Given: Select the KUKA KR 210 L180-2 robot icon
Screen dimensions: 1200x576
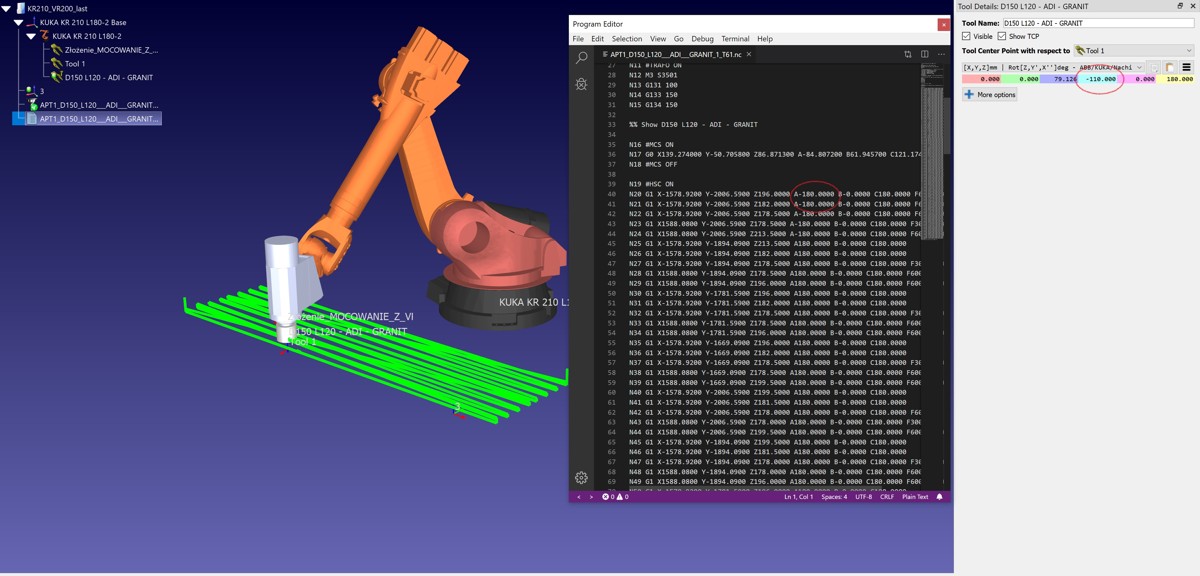Looking at the screenshot, I should coord(44,36).
